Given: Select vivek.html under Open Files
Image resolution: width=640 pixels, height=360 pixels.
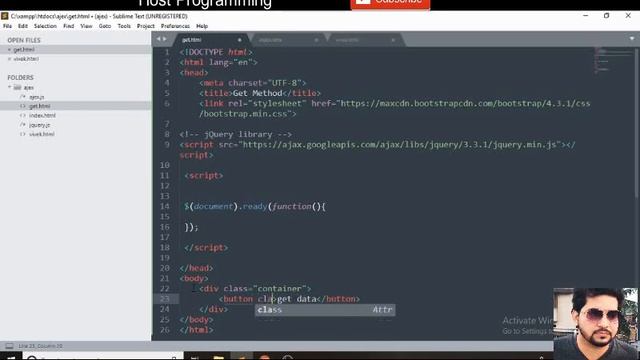Looking at the screenshot, I should [x=26, y=59].
